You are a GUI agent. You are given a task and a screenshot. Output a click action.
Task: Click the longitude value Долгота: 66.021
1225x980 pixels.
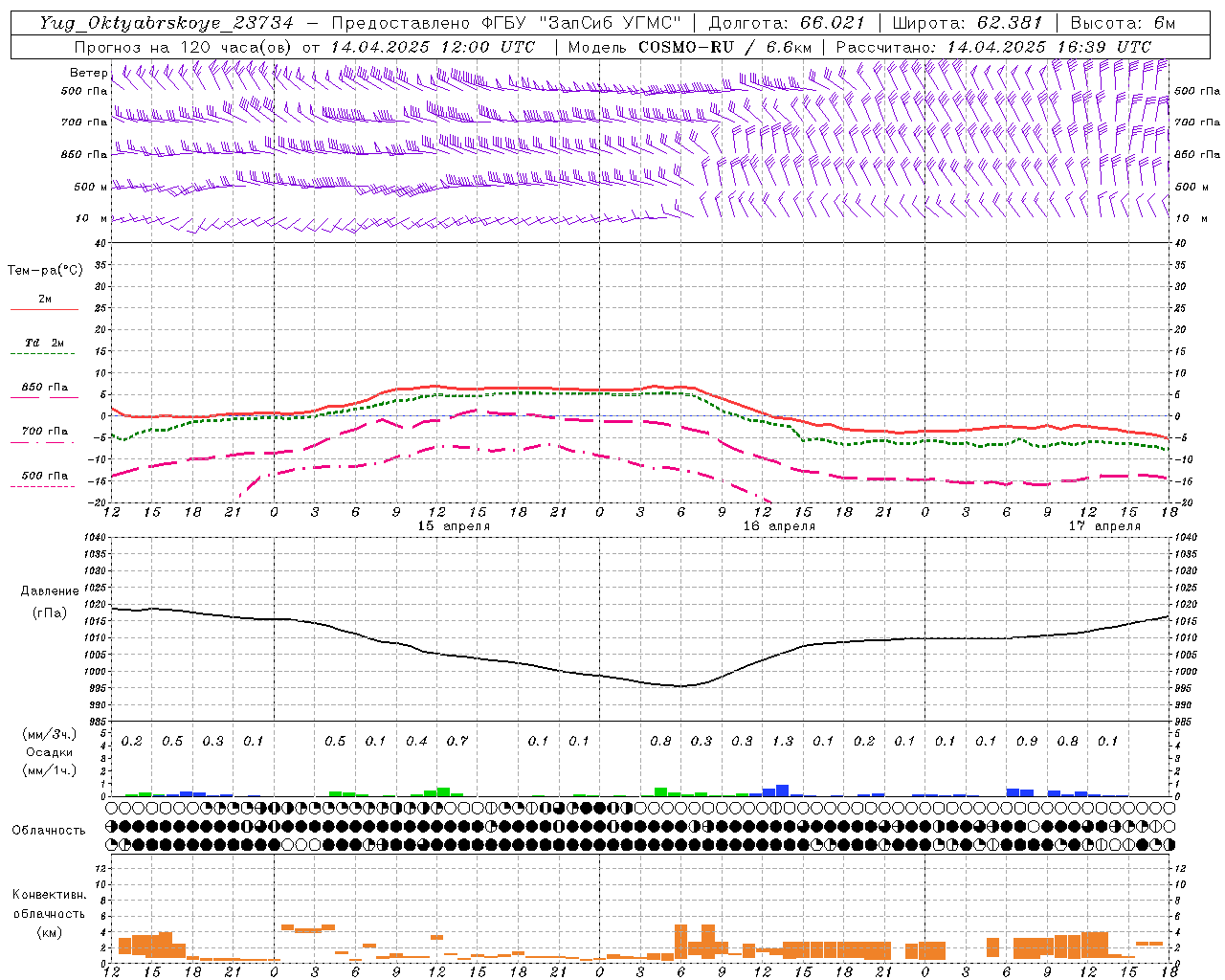pyautogui.click(x=787, y=23)
